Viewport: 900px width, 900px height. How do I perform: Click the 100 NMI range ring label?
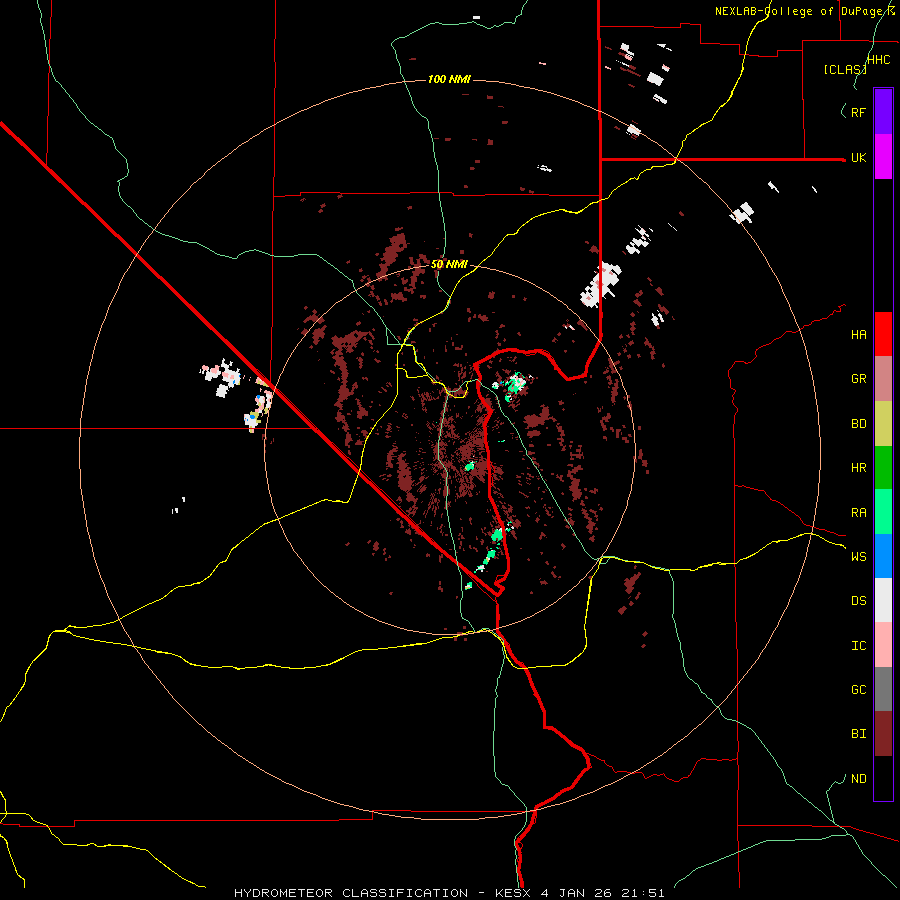pyautogui.click(x=449, y=79)
